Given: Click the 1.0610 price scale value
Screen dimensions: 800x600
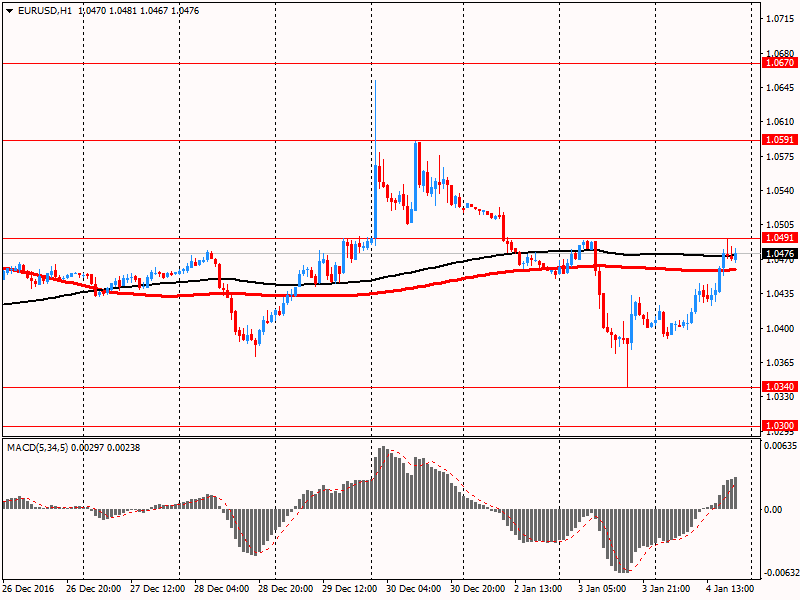Looking at the screenshot, I should pyautogui.click(x=781, y=121).
